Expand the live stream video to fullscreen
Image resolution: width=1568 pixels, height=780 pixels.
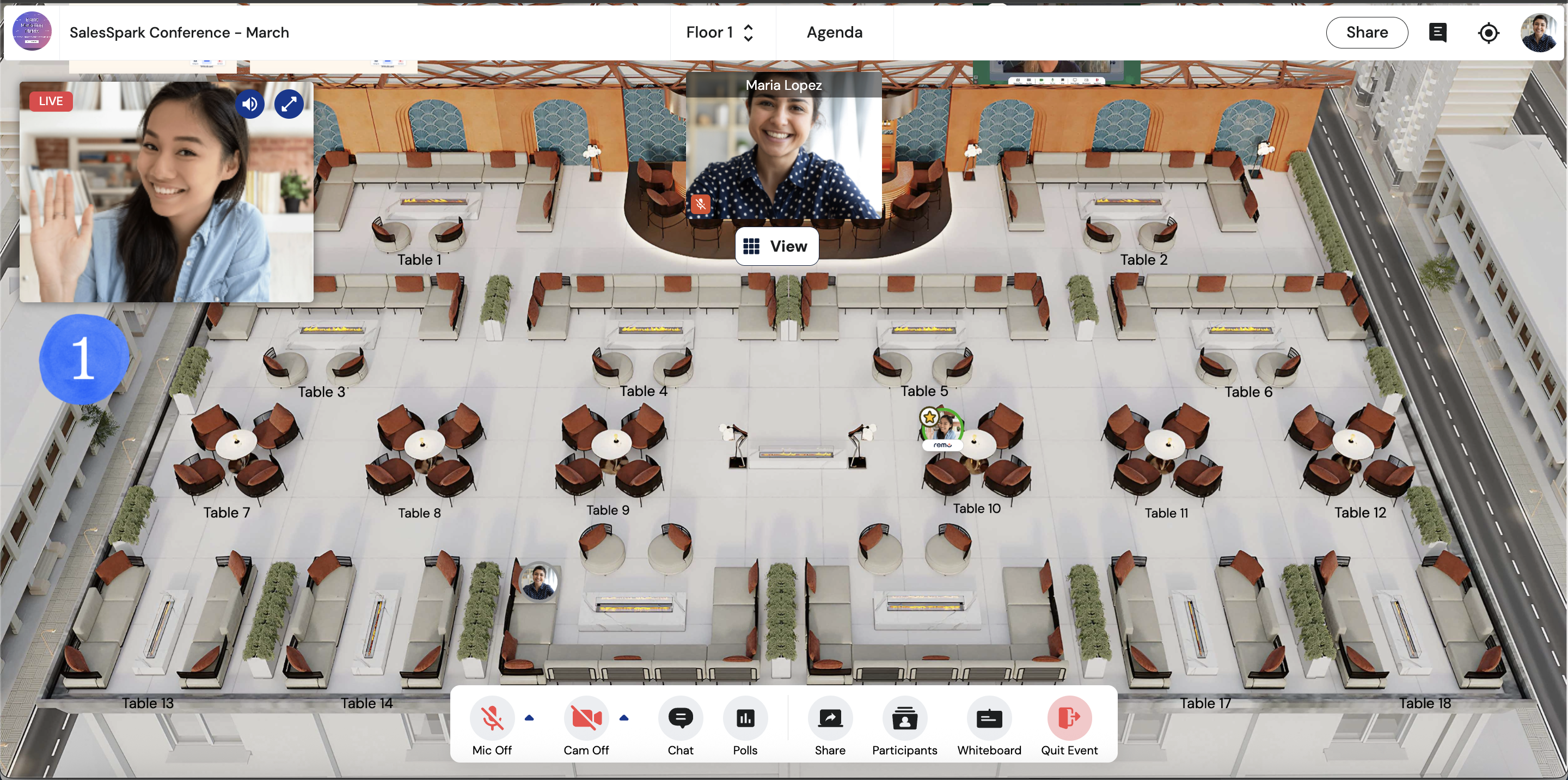(289, 104)
